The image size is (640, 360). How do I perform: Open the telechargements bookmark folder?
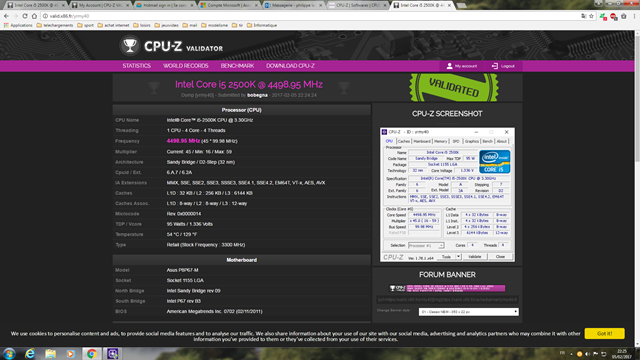point(55,25)
